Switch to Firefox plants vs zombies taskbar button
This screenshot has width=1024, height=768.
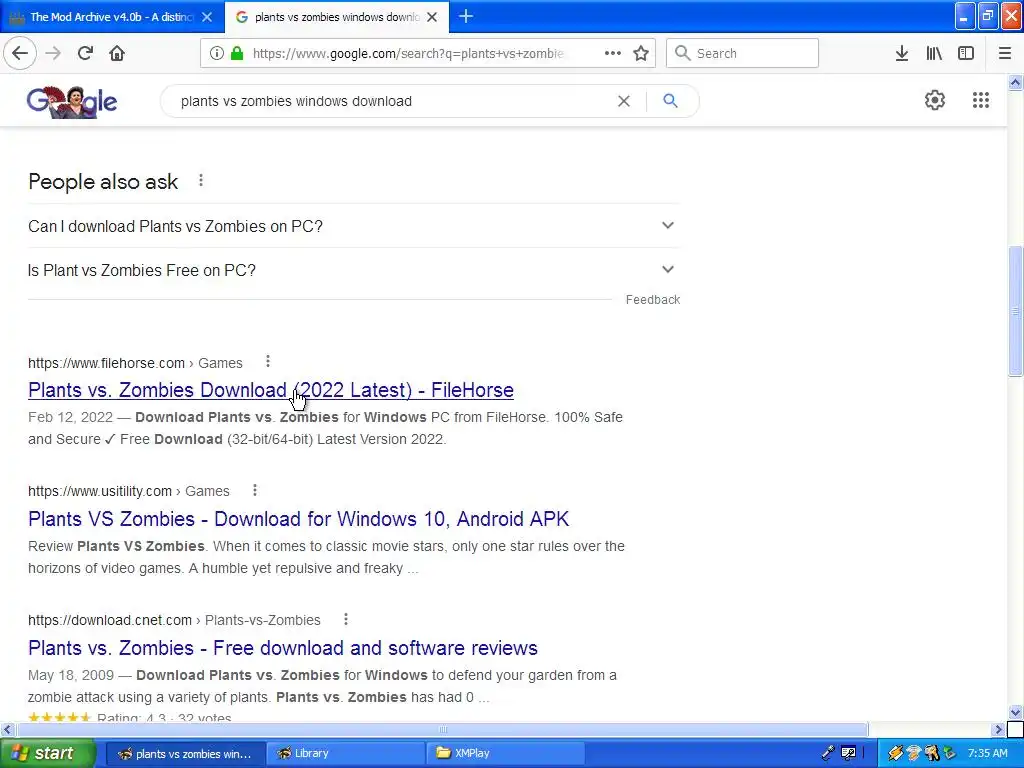pos(186,753)
